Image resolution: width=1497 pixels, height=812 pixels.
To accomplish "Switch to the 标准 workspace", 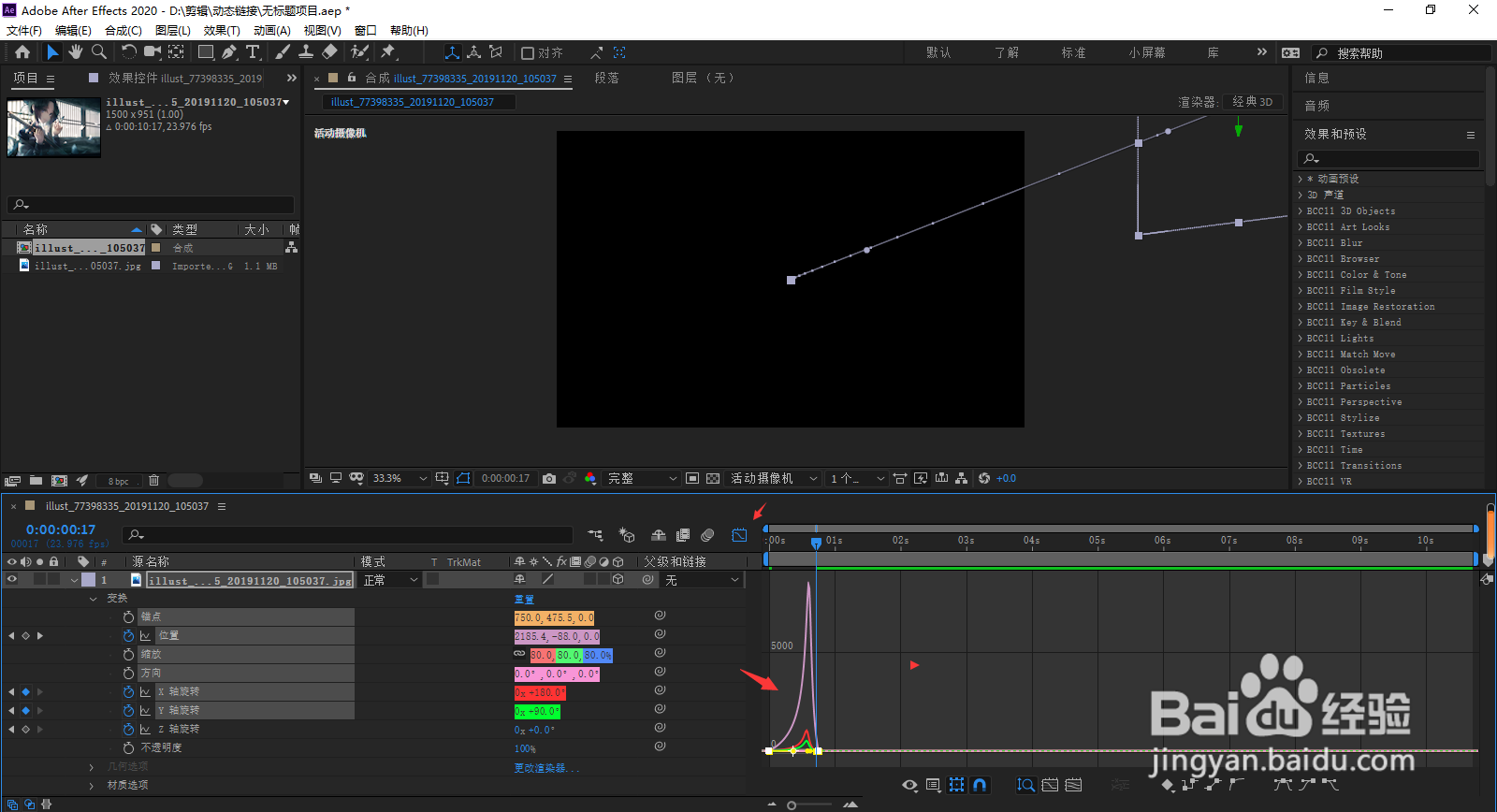I will click(1073, 53).
